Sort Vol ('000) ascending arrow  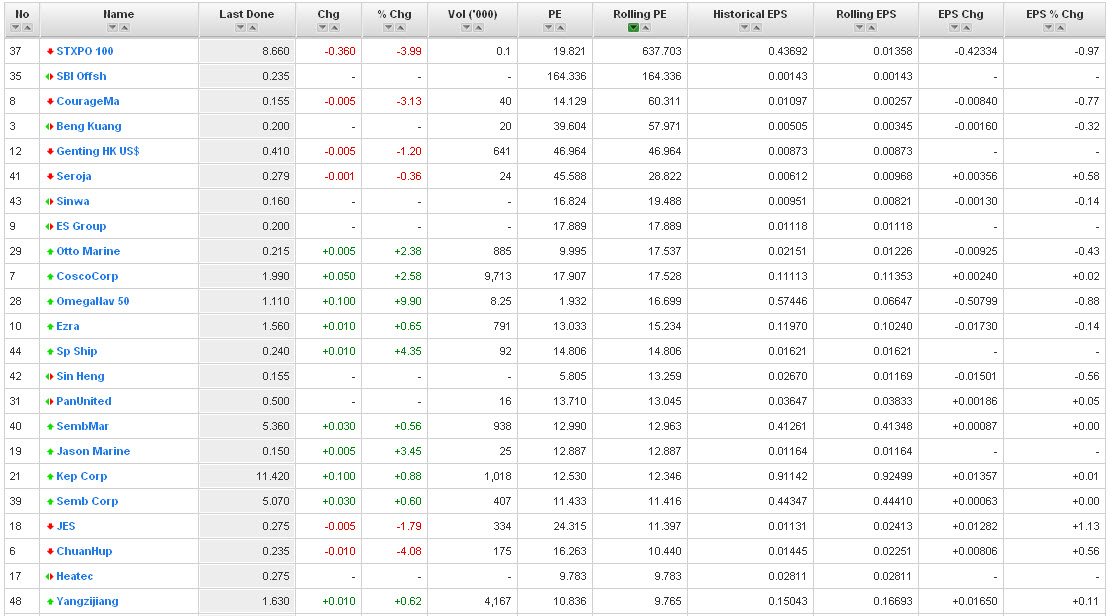click(x=478, y=28)
